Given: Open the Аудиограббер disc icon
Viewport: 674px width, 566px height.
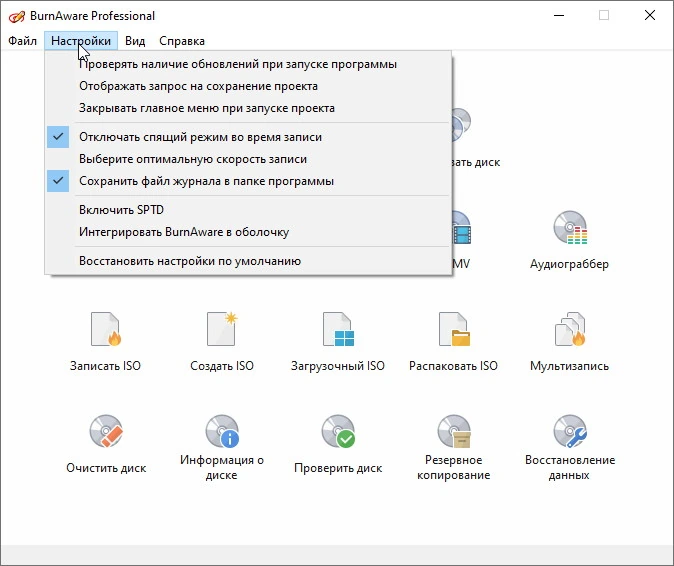Looking at the screenshot, I should pyautogui.click(x=570, y=227).
